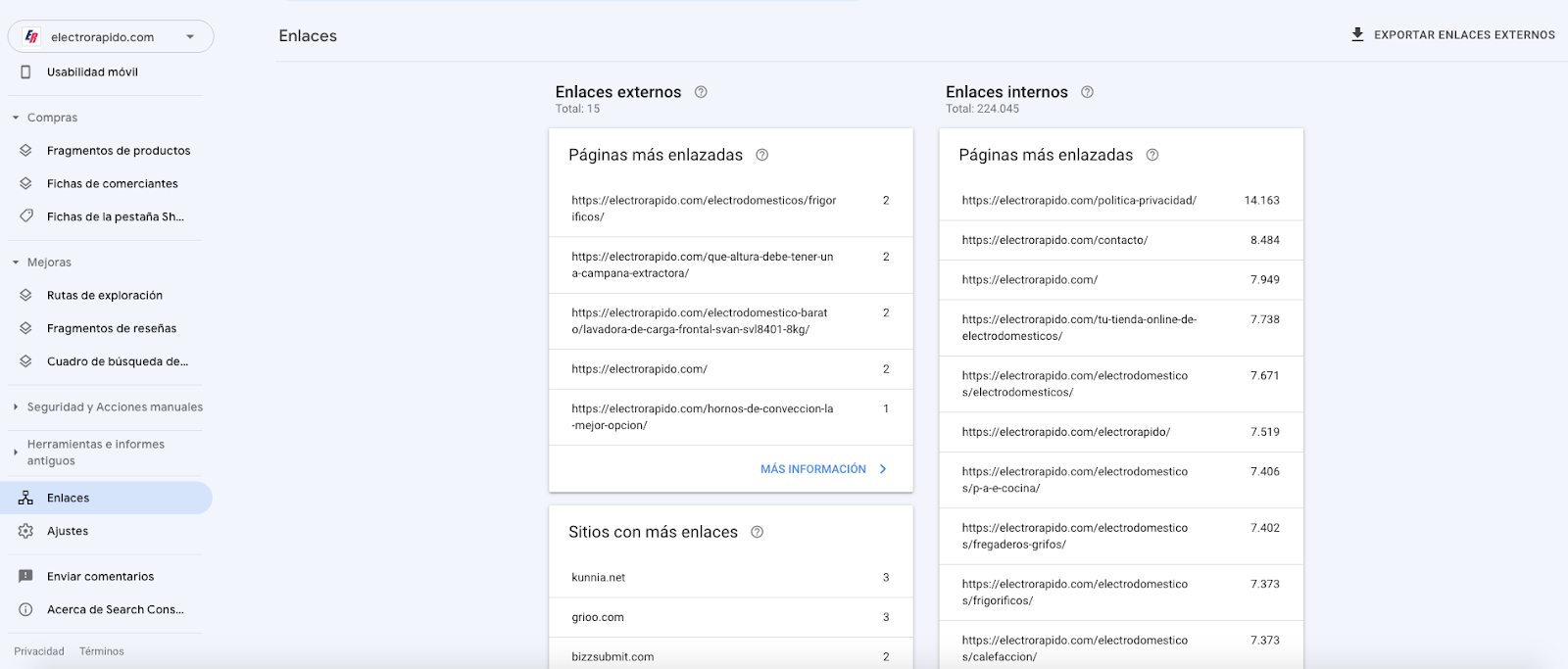
Task: Click help icon next to Enlaces externos
Action: (701, 92)
